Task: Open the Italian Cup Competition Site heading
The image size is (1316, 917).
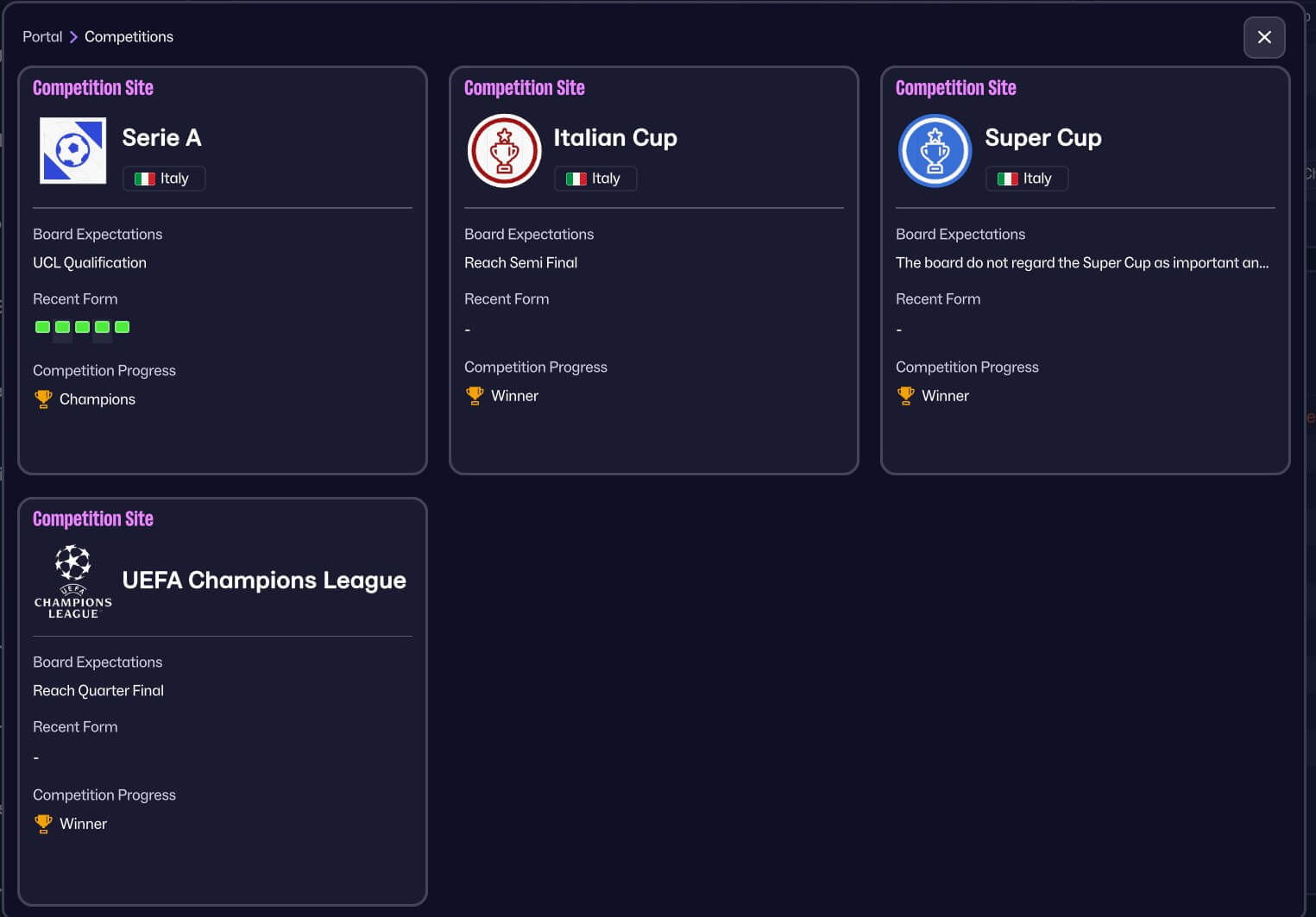Action: (x=525, y=88)
